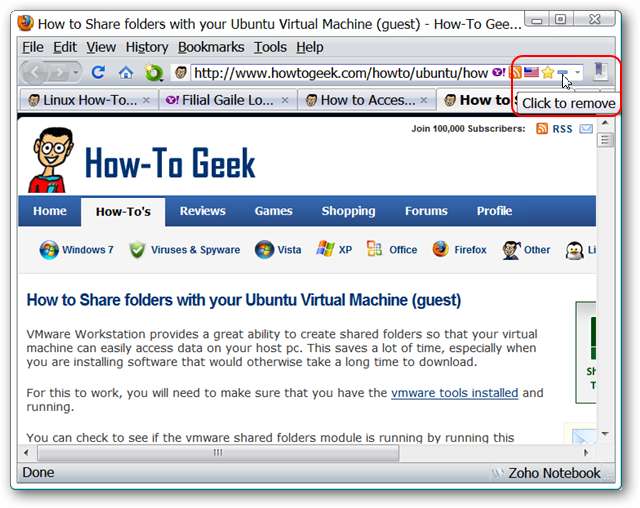Open the back/forward history dropdown arrow

tap(76, 73)
